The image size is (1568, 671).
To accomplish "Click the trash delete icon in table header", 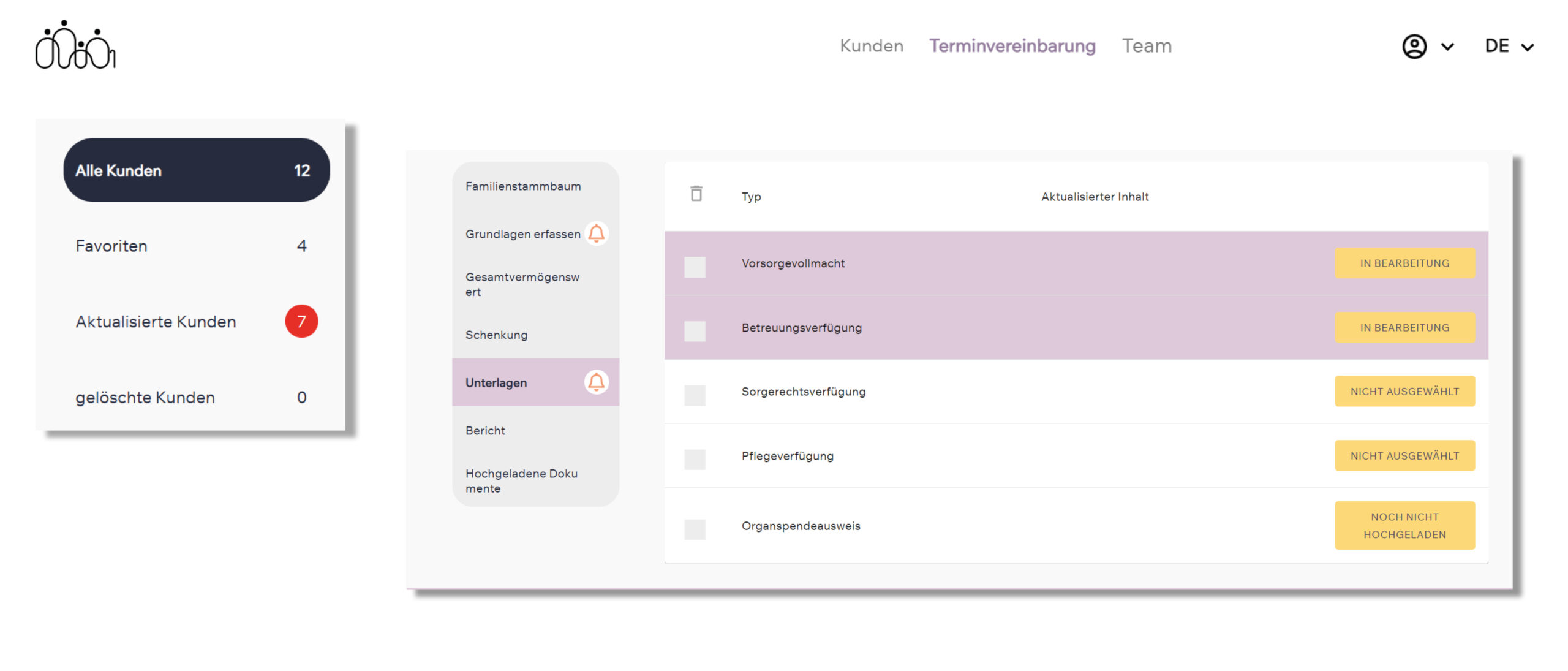I will click(696, 194).
